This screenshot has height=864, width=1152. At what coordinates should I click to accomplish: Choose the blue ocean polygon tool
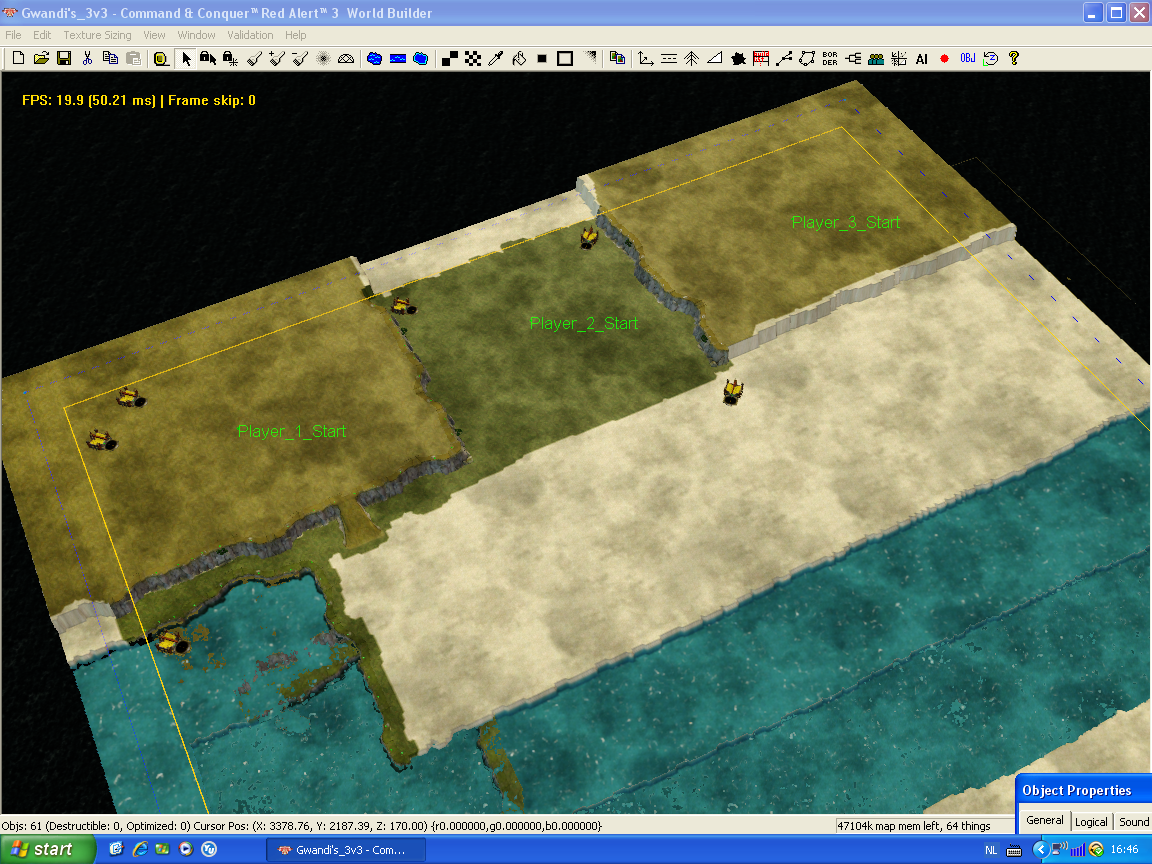[421, 58]
